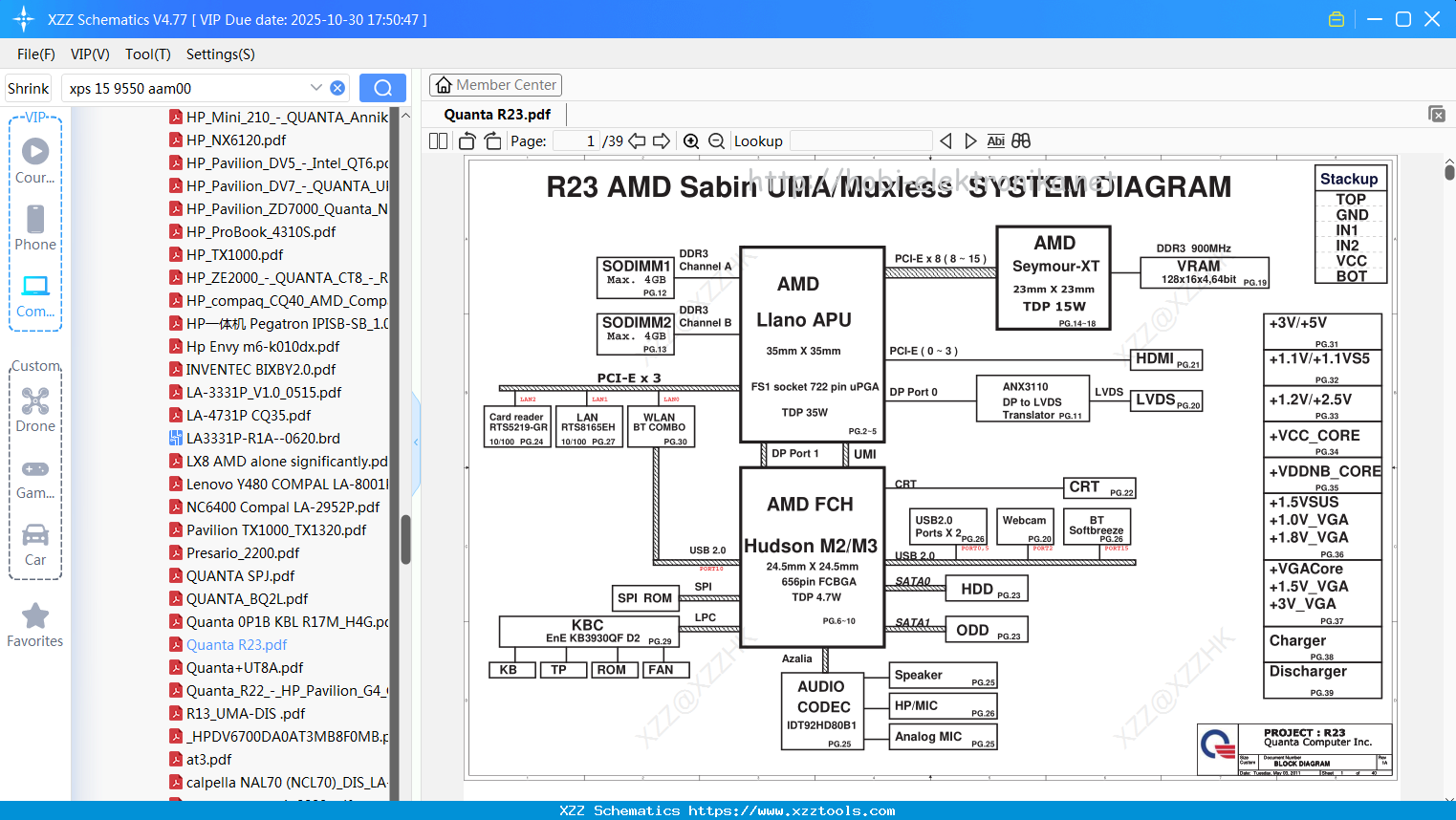1456x820 pixels.
Task: Click the binoculars search icon
Action: coord(1021,141)
